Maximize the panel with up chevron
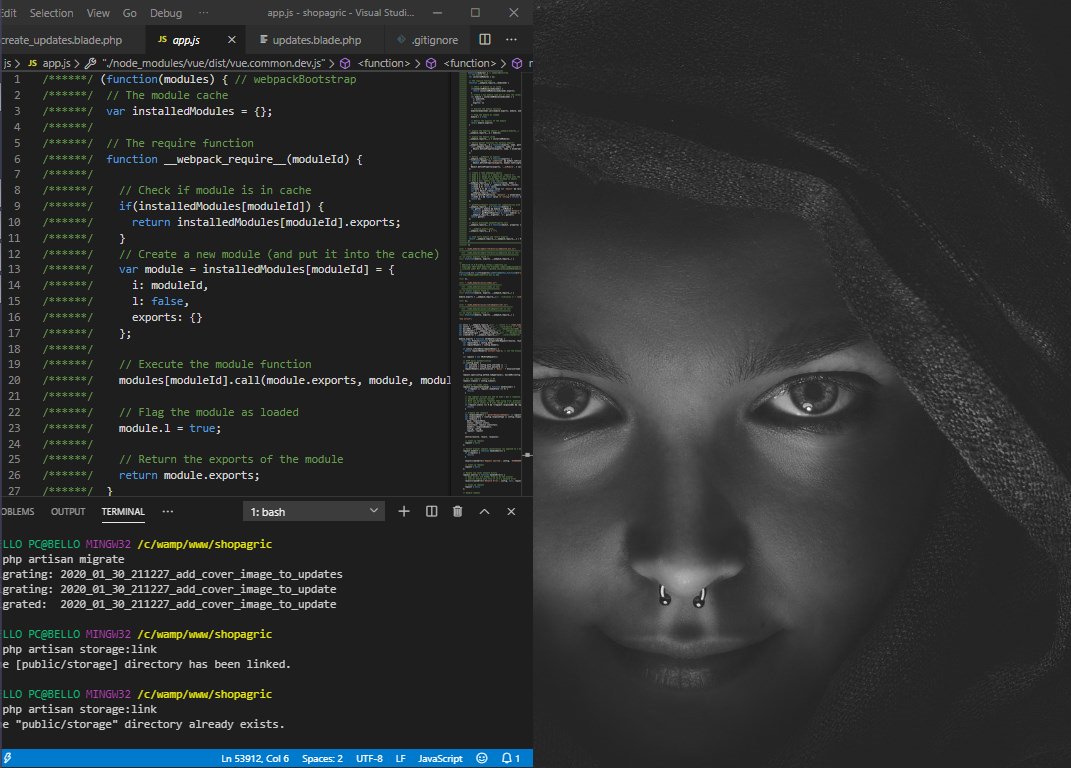Image resolution: width=1071 pixels, height=768 pixels. [484, 511]
